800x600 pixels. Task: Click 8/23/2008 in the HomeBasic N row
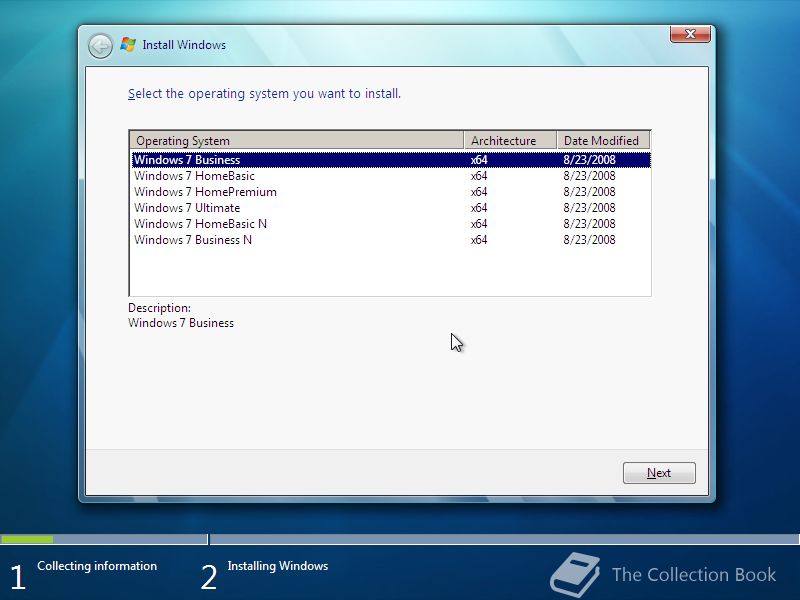(589, 224)
